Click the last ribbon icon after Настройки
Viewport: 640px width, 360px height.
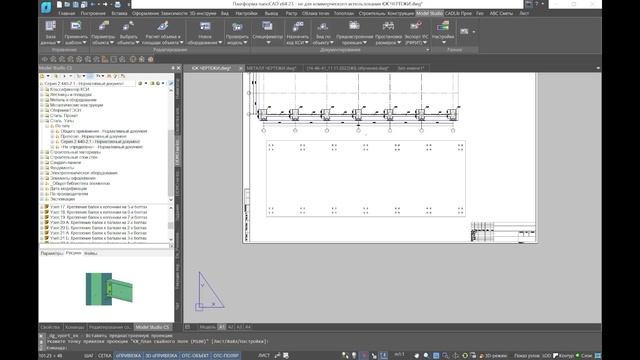coord(464,31)
